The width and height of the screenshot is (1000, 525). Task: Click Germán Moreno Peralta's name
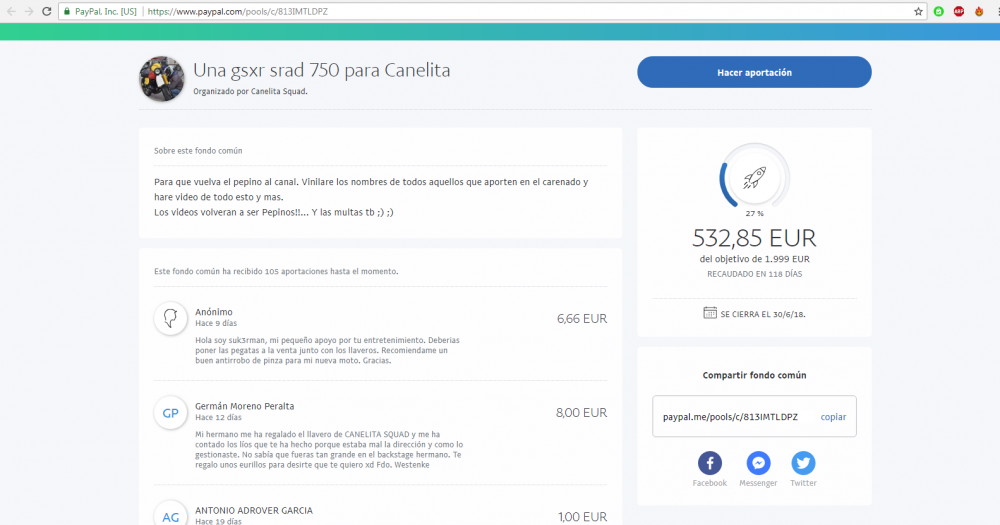[244, 406]
